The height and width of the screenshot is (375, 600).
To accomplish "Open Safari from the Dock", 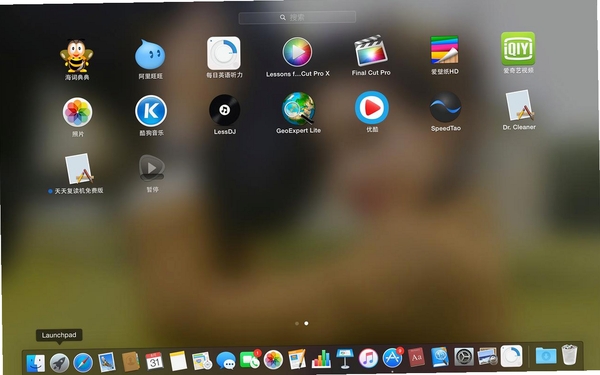I will pyautogui.click(x=83, y=362).
